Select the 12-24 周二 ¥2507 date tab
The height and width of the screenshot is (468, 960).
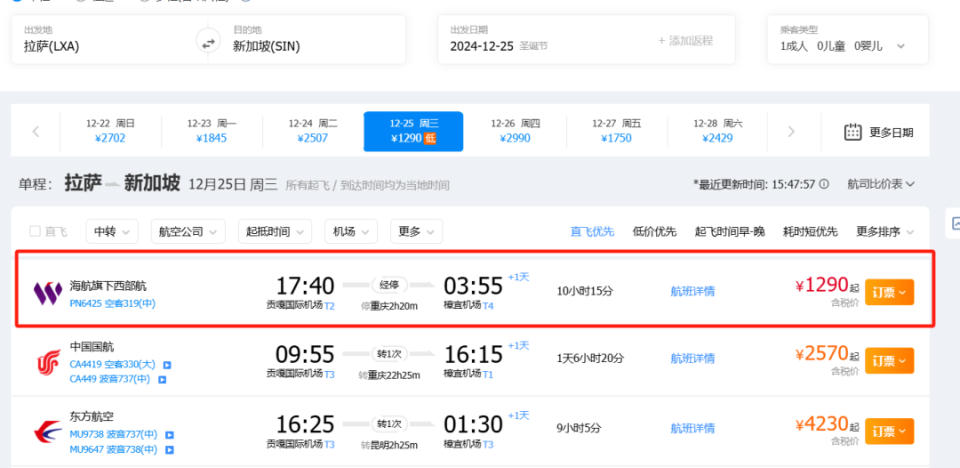click(313, 131)
